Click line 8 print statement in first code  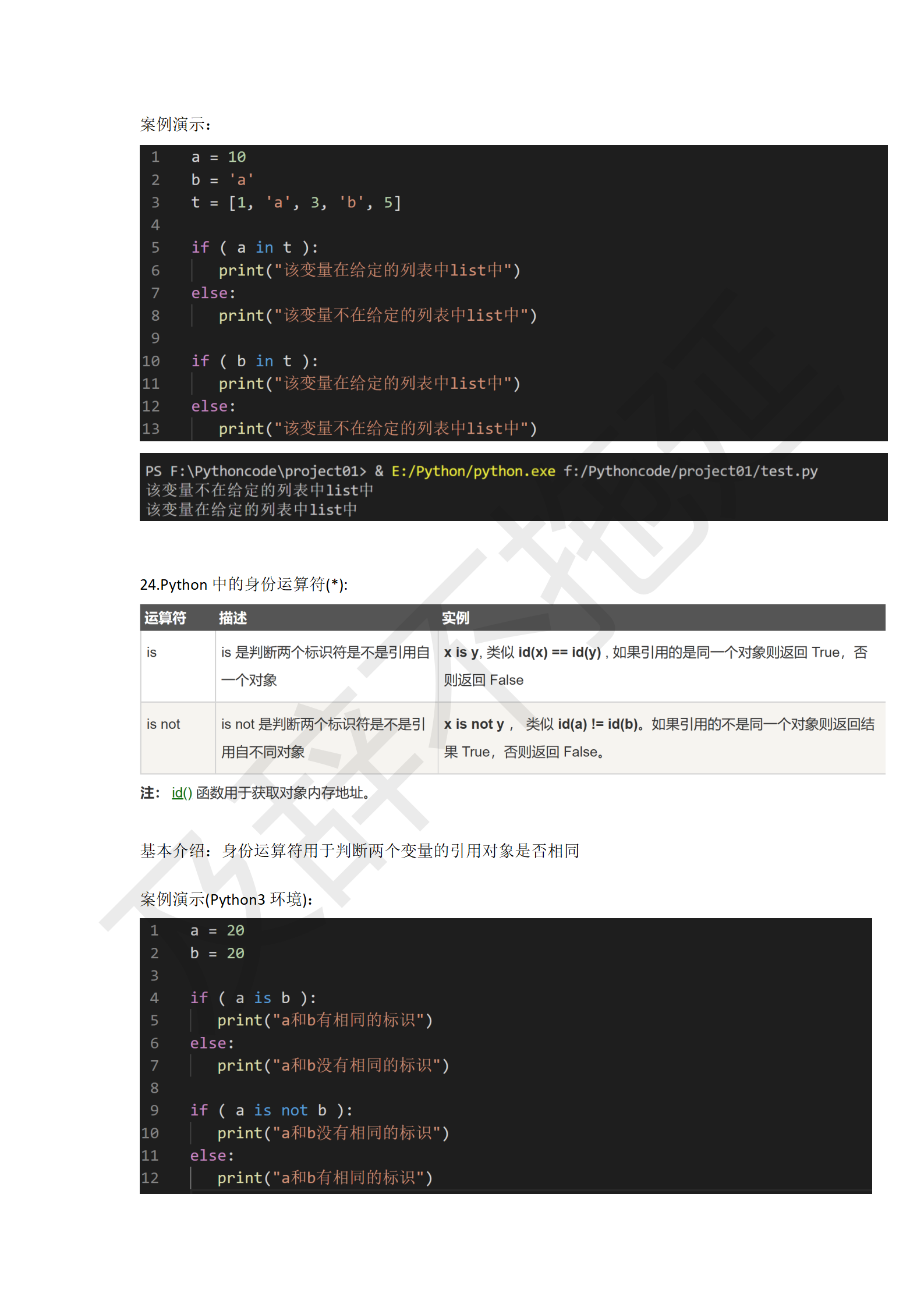coord(377,316)
